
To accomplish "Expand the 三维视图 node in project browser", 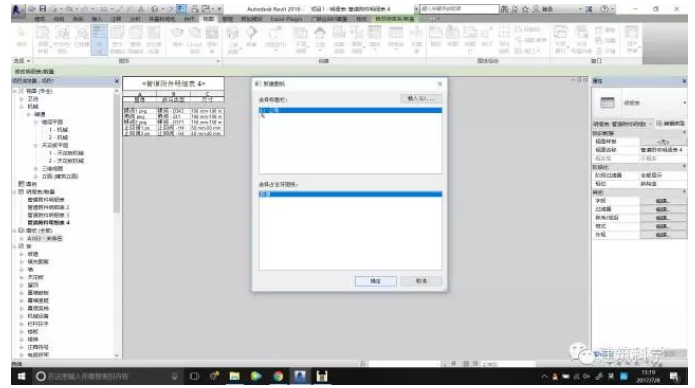I will pyautogui.click(x=36, y=169).
